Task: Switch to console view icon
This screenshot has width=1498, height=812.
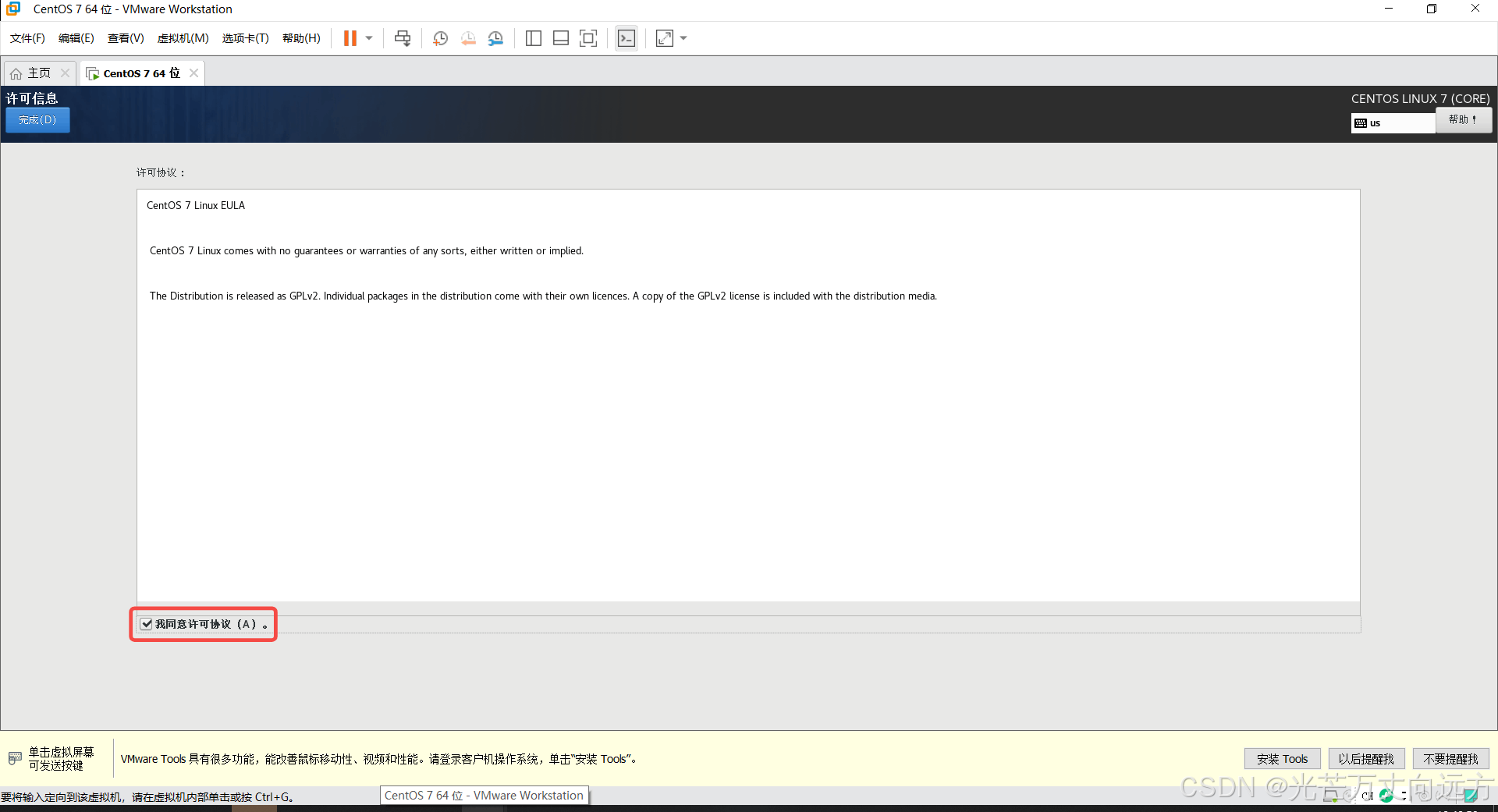Action: click(627, 38)
